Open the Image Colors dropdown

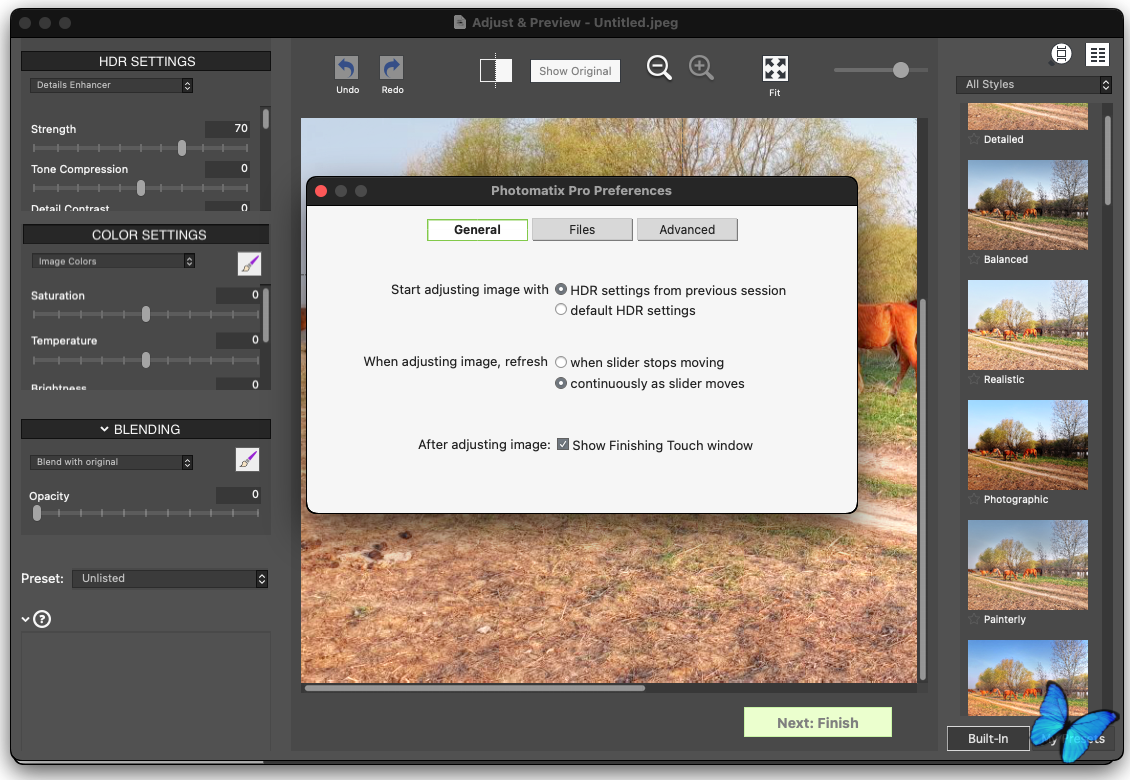tap(113, 261)
